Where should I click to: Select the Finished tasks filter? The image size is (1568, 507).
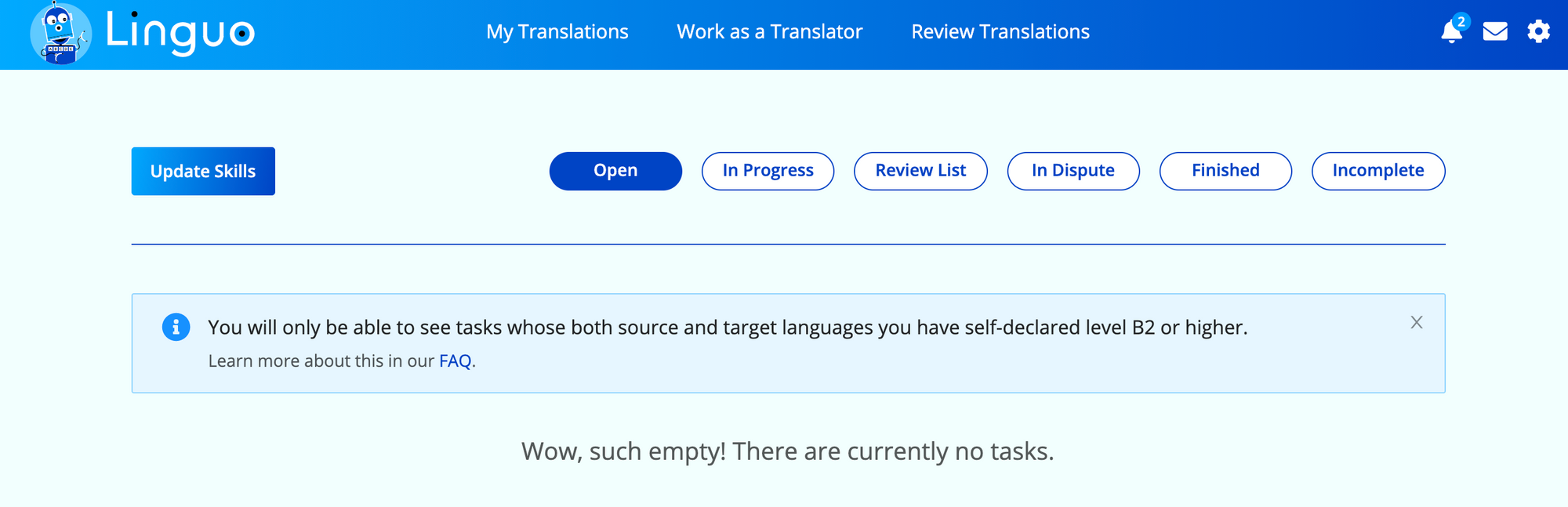point(1225,171)
